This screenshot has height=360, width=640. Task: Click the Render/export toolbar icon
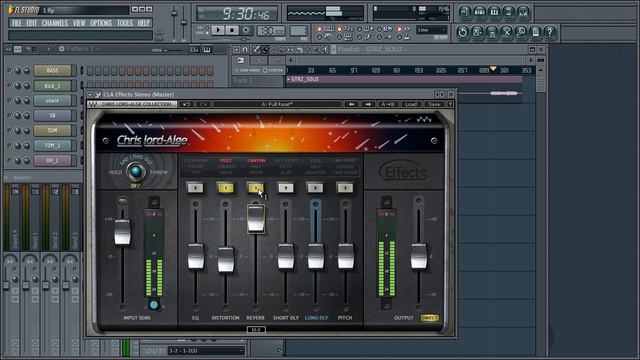pos(492,32)
